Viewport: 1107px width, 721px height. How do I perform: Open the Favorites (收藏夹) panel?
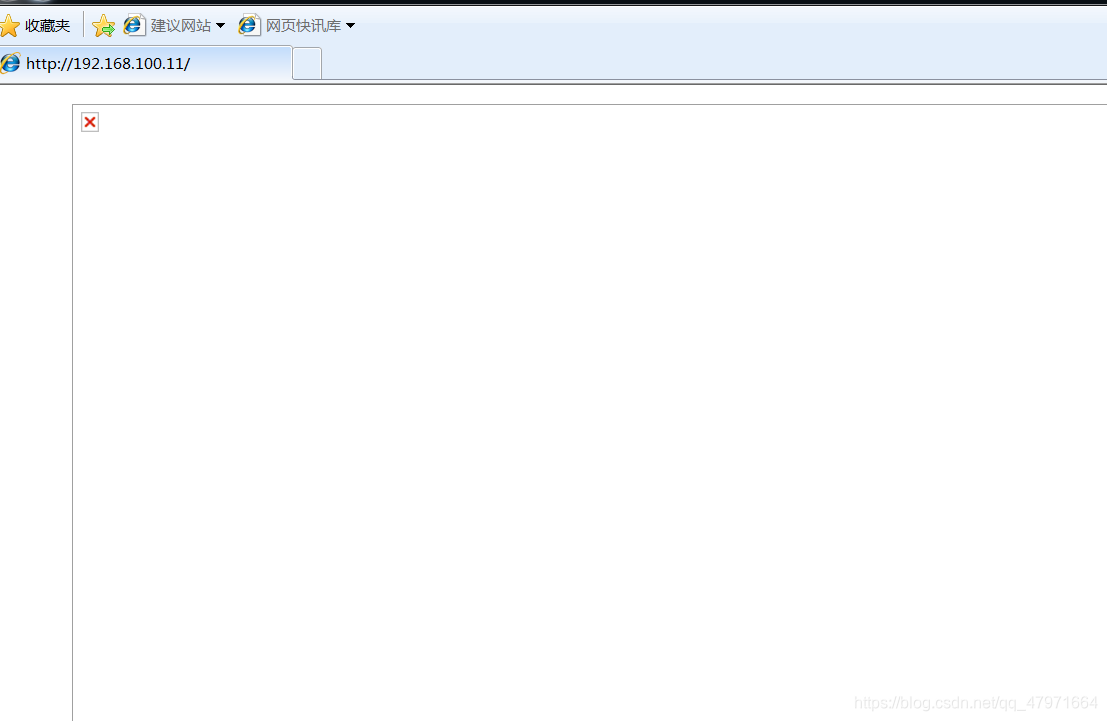coord(36,25)
